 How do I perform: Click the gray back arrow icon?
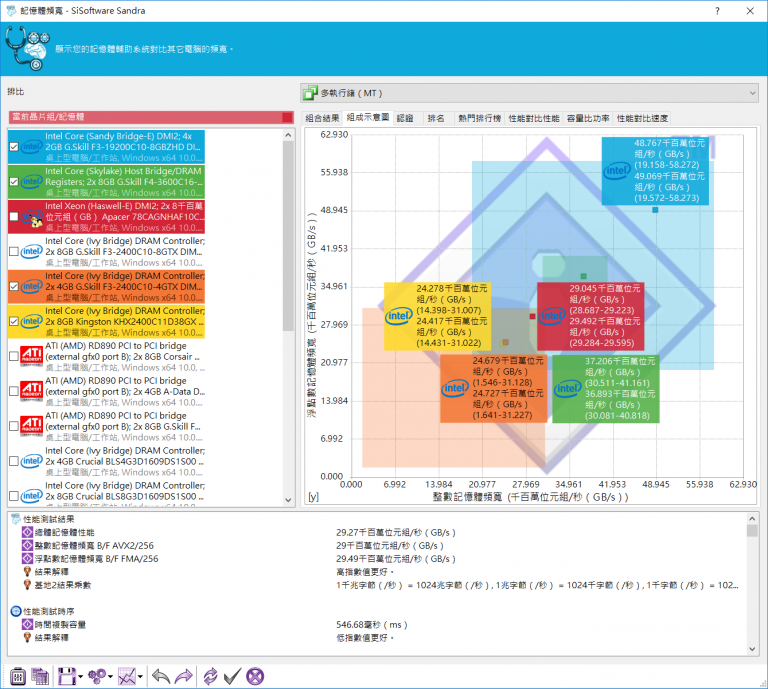pyautogui.click(x=161, y=677)
